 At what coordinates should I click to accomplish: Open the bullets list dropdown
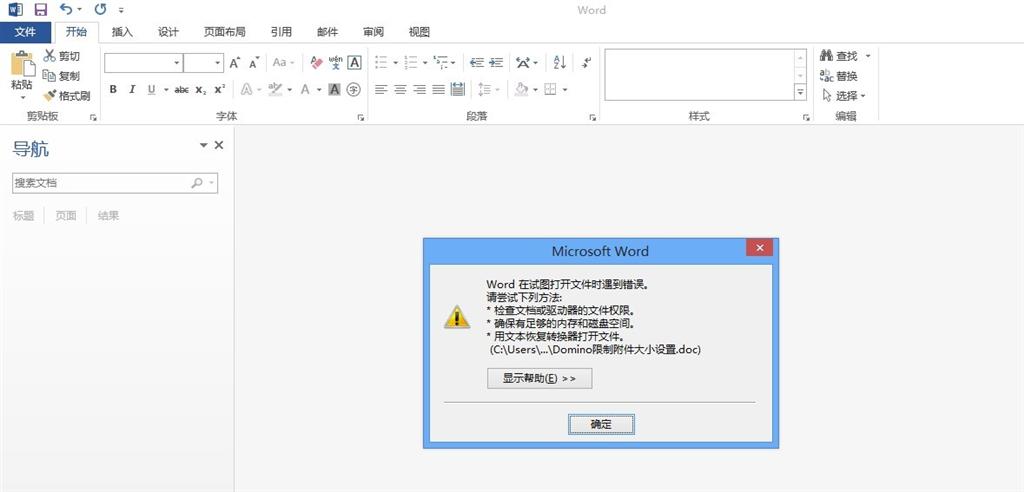coord(396,63)
